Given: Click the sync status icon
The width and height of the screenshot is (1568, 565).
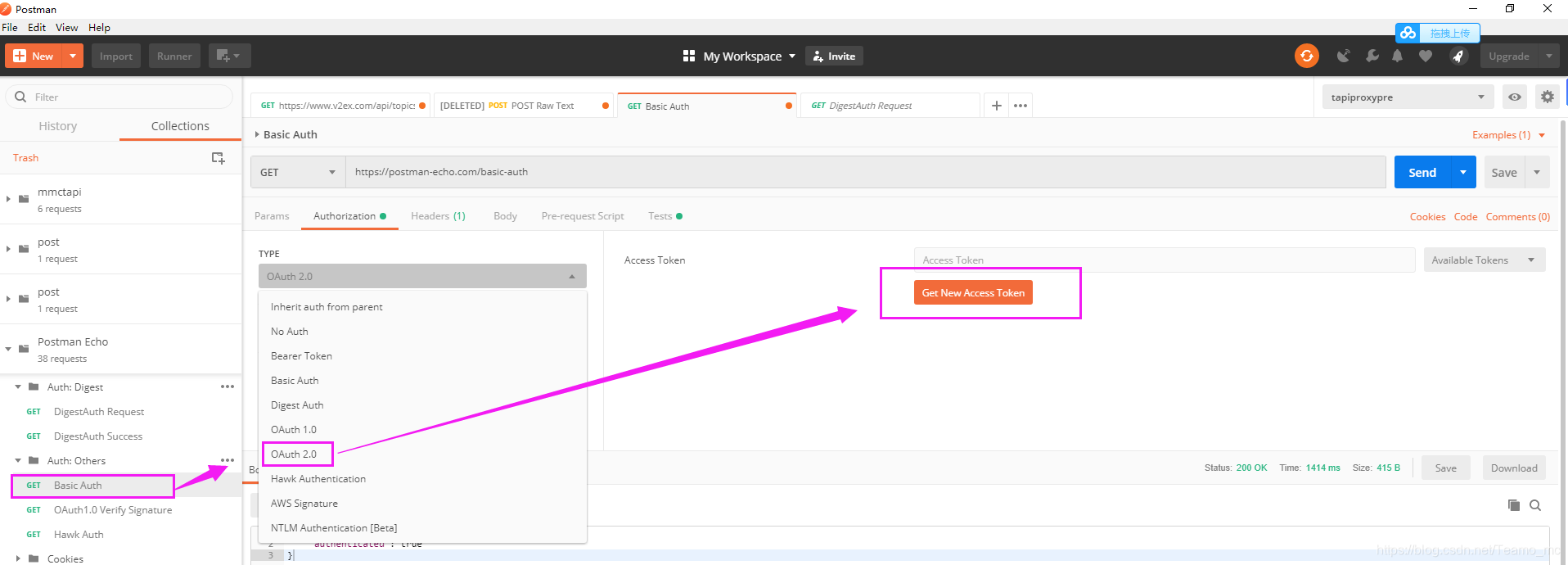Looking at the screenshot, I should tap(1307, 56).
